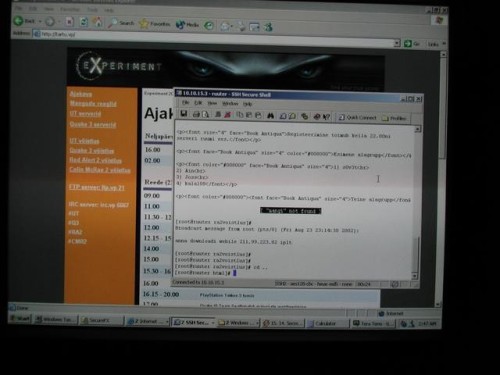
Task: Expand the Back button history dropdown arrow
Action: (x=40, y=22)
